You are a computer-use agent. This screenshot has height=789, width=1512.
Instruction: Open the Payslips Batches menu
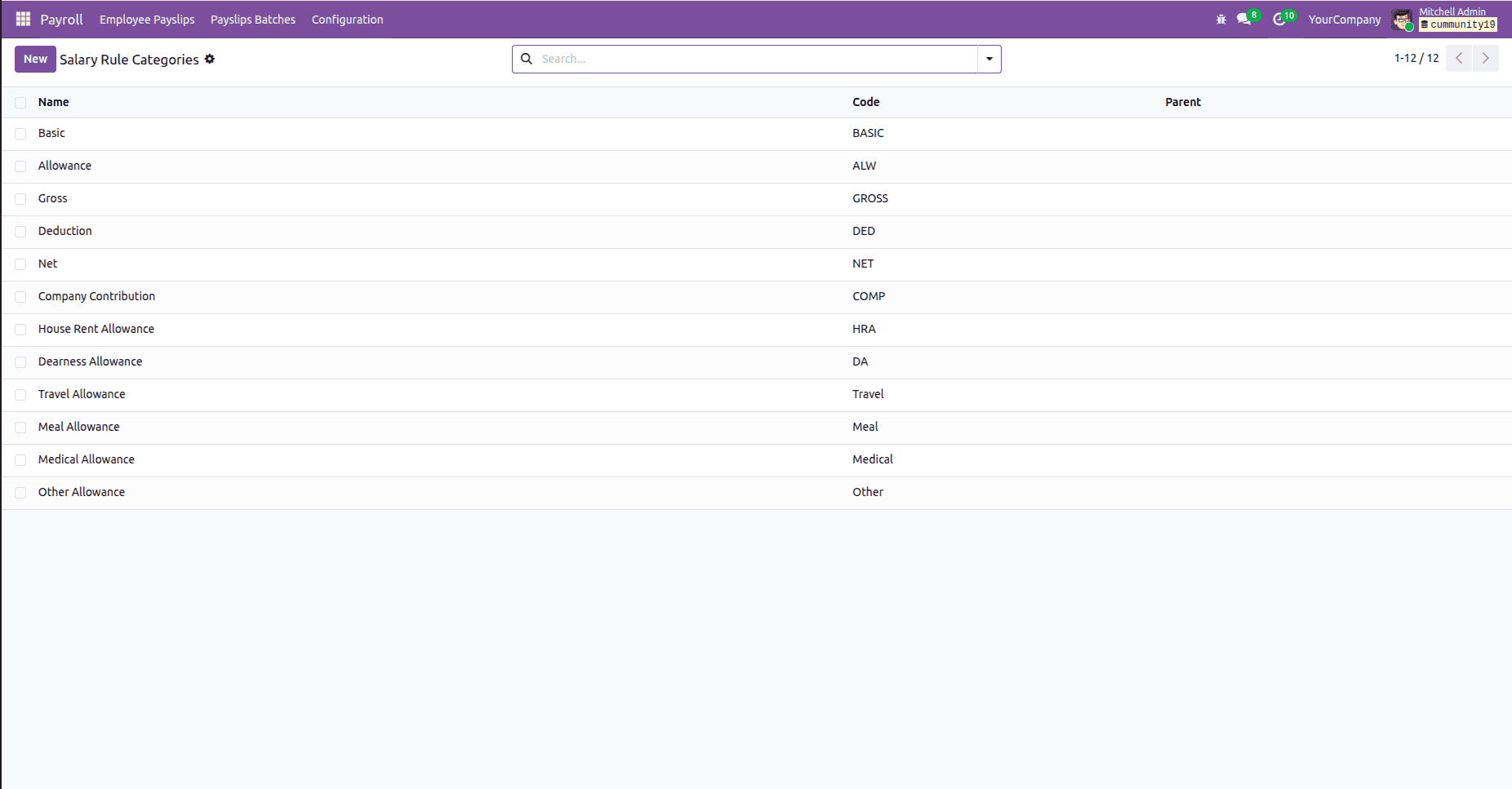point(253,20)
